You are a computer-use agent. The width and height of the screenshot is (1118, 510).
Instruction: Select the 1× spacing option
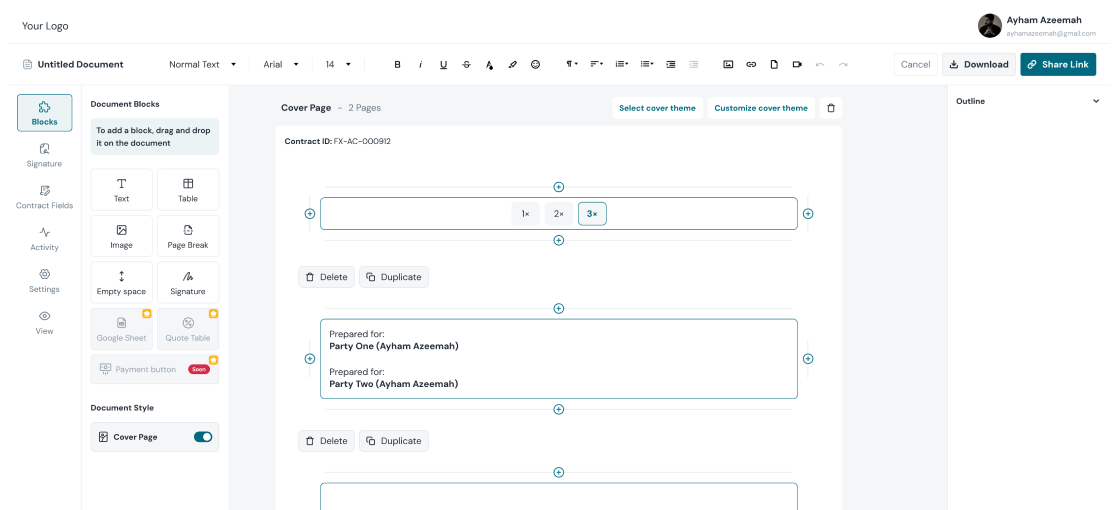point(525,214)
